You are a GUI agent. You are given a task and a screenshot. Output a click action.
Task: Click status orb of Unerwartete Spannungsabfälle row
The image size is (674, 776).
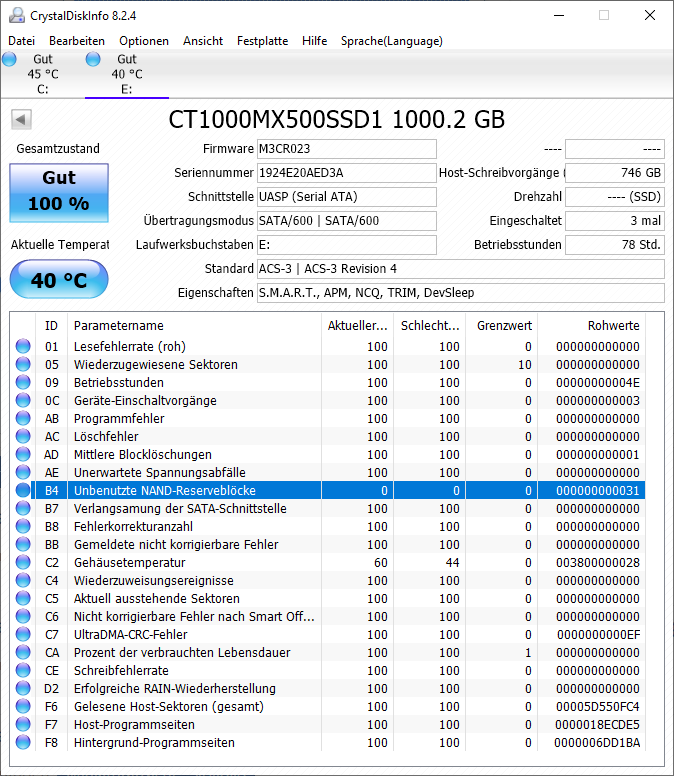[x=23, y=472]
